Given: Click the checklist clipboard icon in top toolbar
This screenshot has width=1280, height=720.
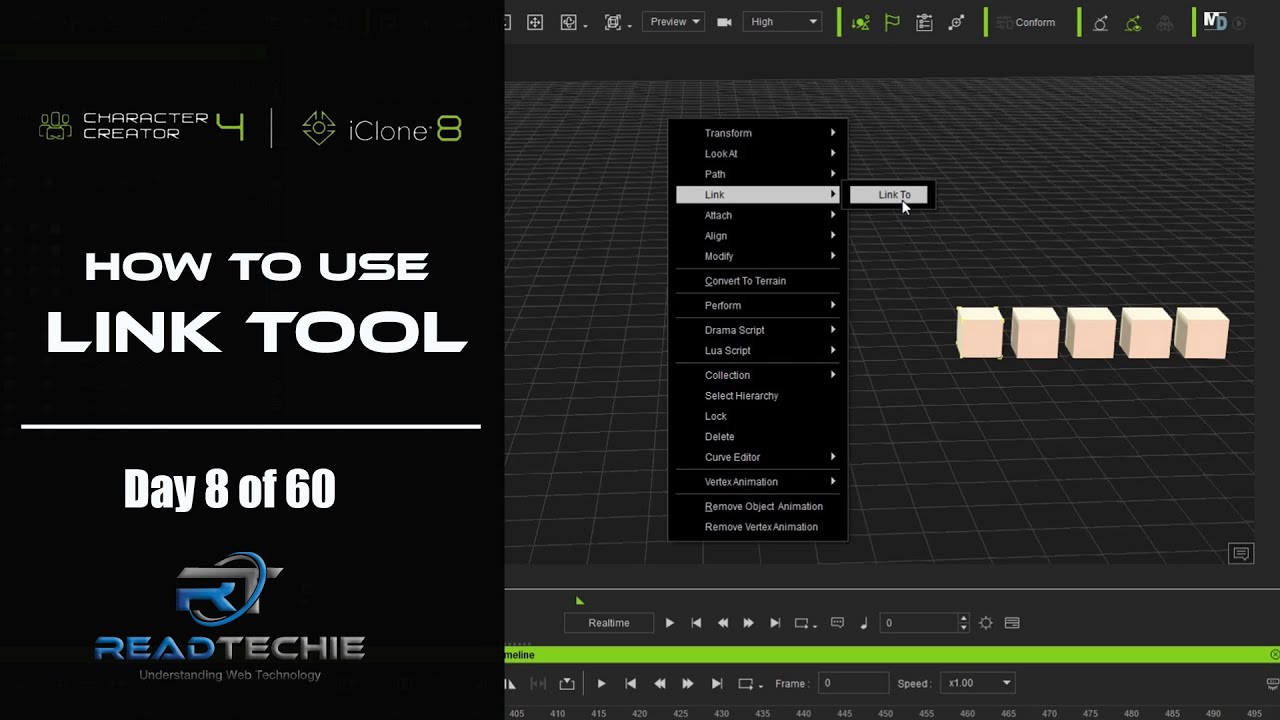Looking at the screenshot, I should [924, 22].
